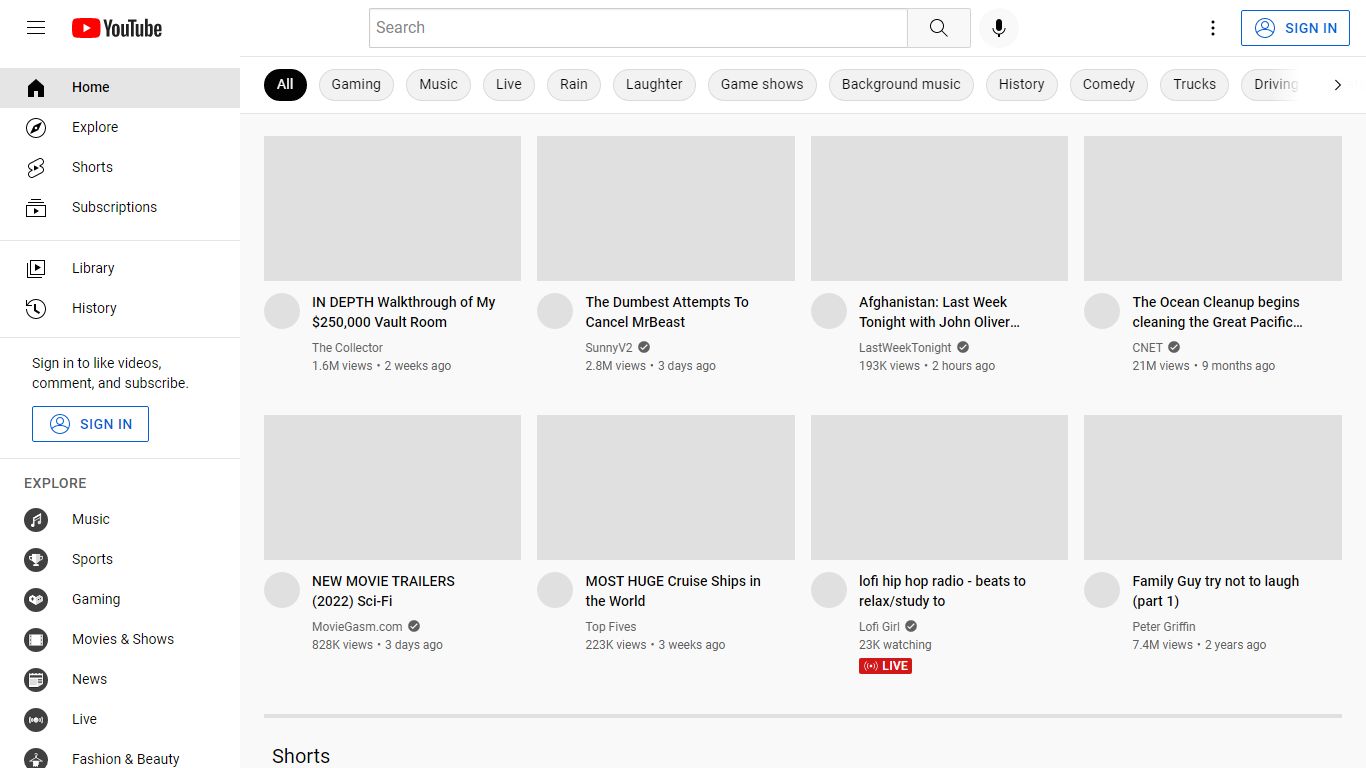Focus the Search input field
The width and height of the screenshot is (1366, 768).
click(x=638, y=28)
